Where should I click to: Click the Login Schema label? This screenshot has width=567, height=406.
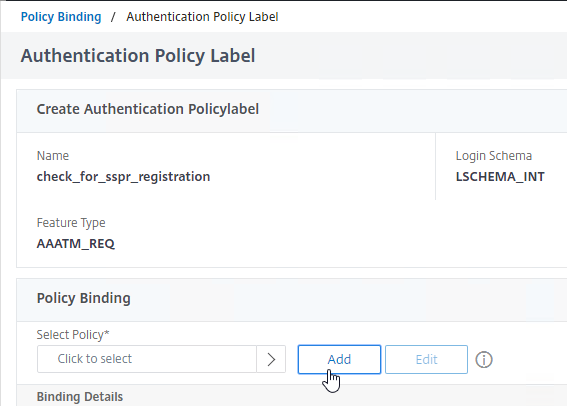point(494,156)
